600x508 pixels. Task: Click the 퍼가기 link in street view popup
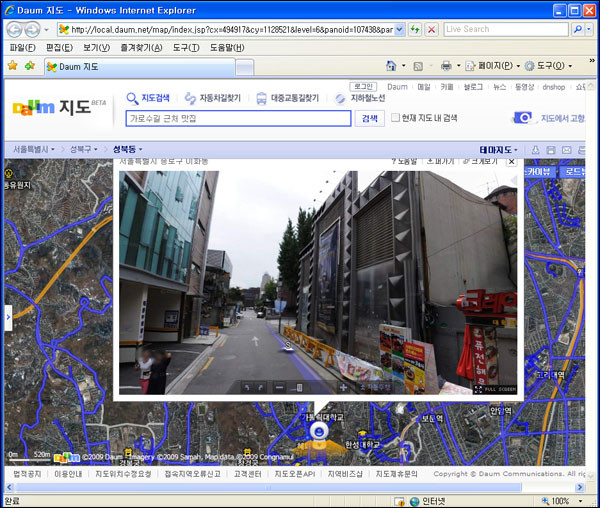point(440,162)
